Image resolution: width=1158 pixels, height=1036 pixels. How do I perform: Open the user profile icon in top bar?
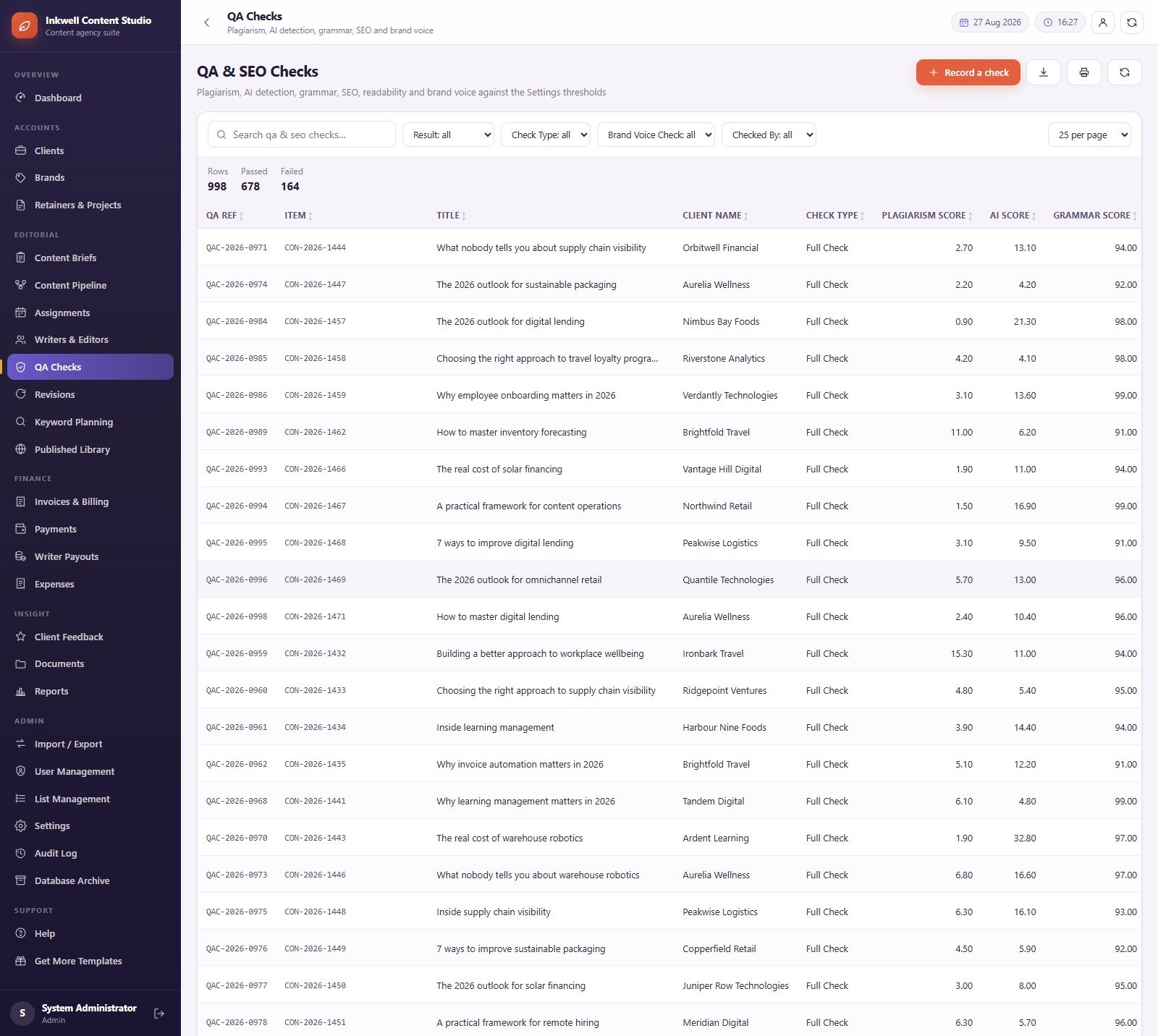[1103, 22]
